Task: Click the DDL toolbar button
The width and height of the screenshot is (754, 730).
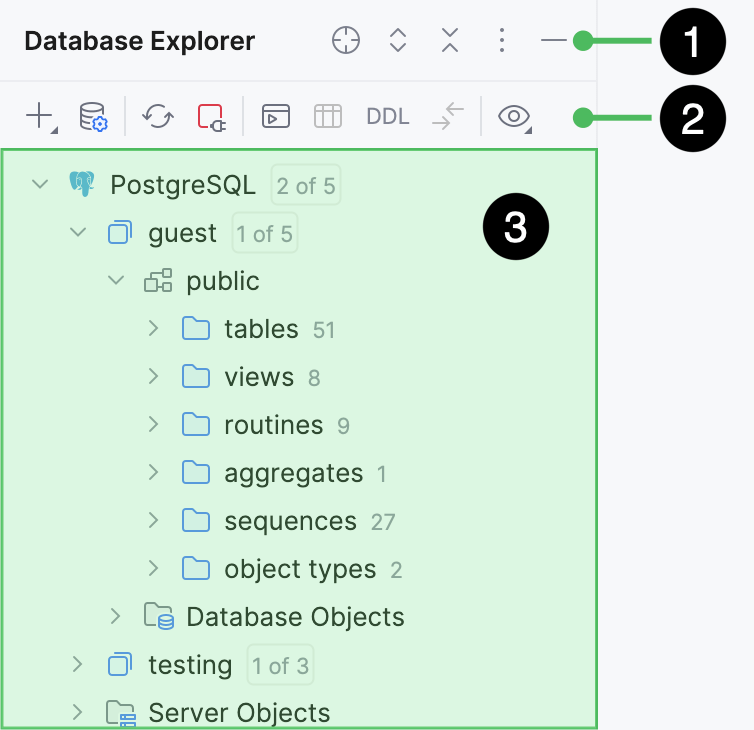Action: click(x=388, y=116)
